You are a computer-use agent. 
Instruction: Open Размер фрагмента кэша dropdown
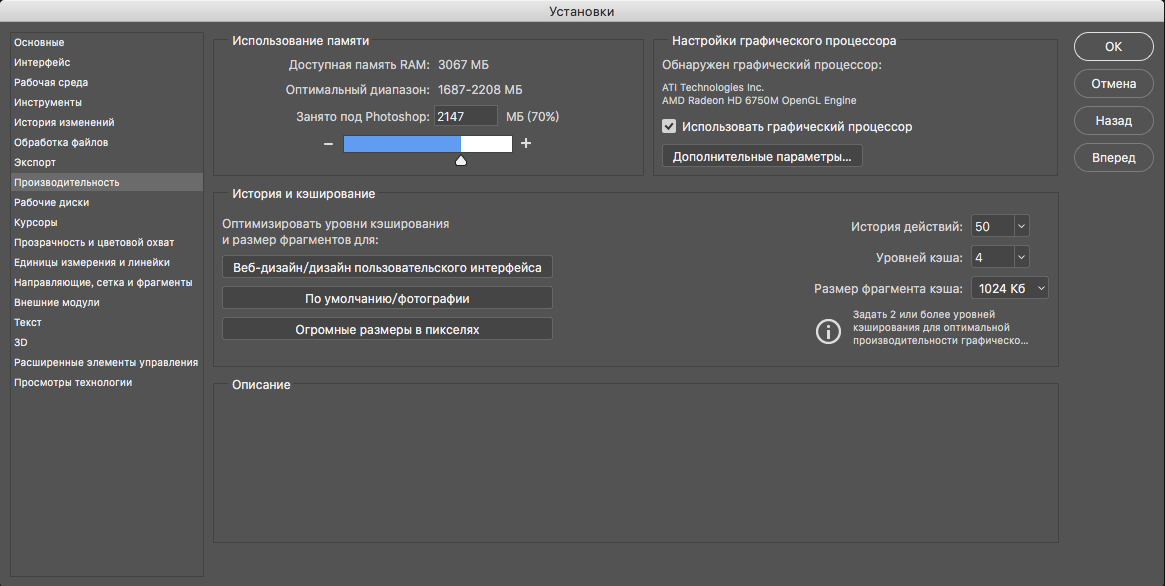[x=1010, y=289]
